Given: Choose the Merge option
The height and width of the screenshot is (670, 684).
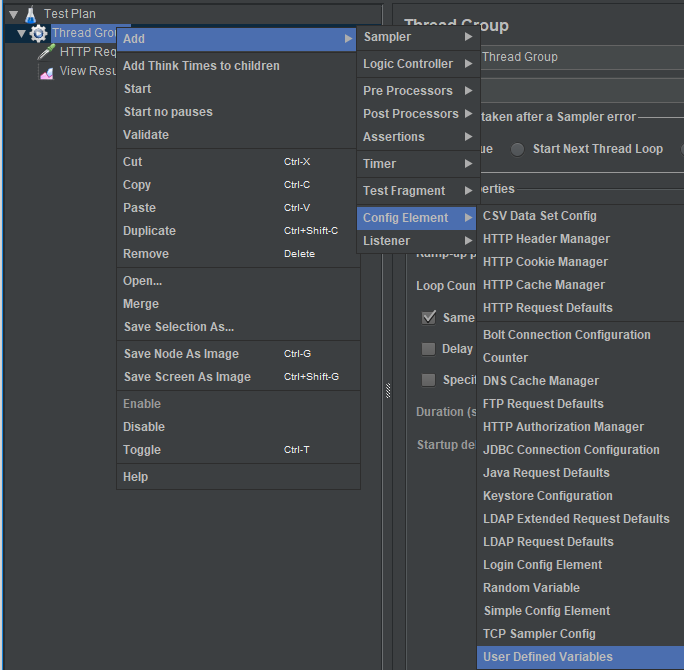Looking at the screenshot, I should tap(238, 304).
